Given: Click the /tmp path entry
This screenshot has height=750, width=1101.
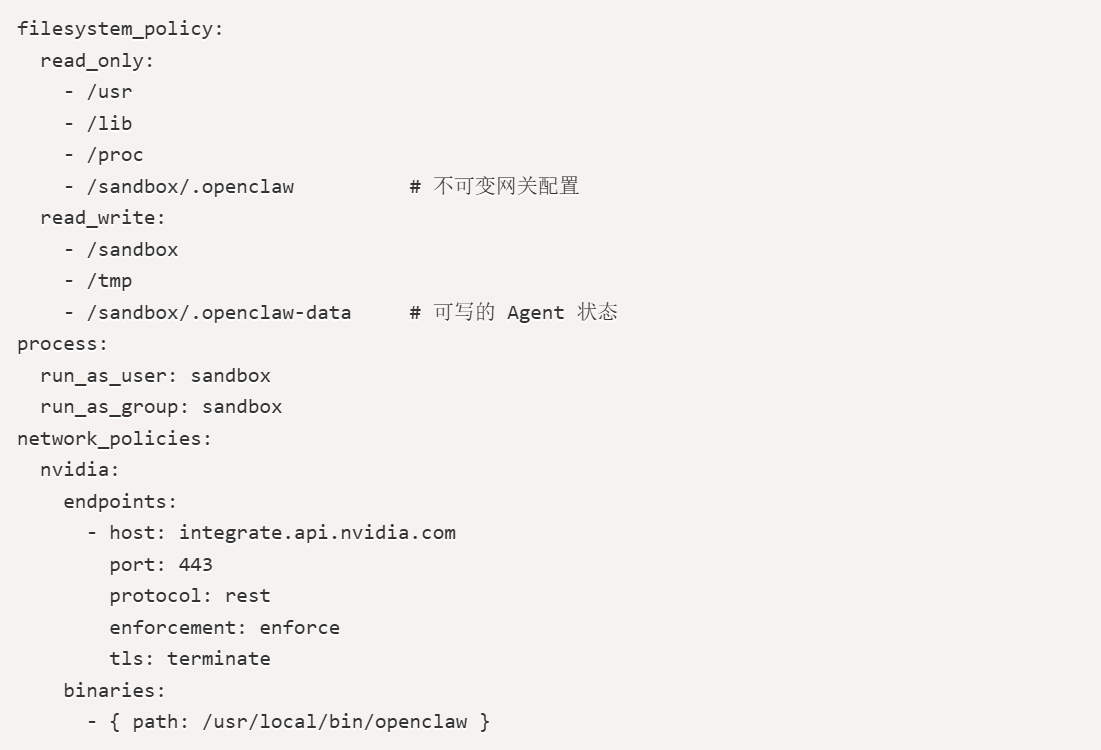Looking at the screenshot, I should (x=109, y=281).
